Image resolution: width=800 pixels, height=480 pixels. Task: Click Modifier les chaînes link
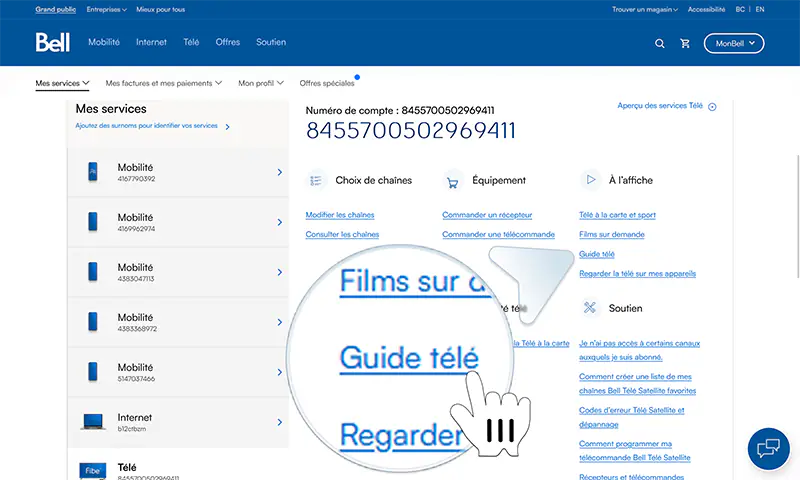tap(340, 215)
